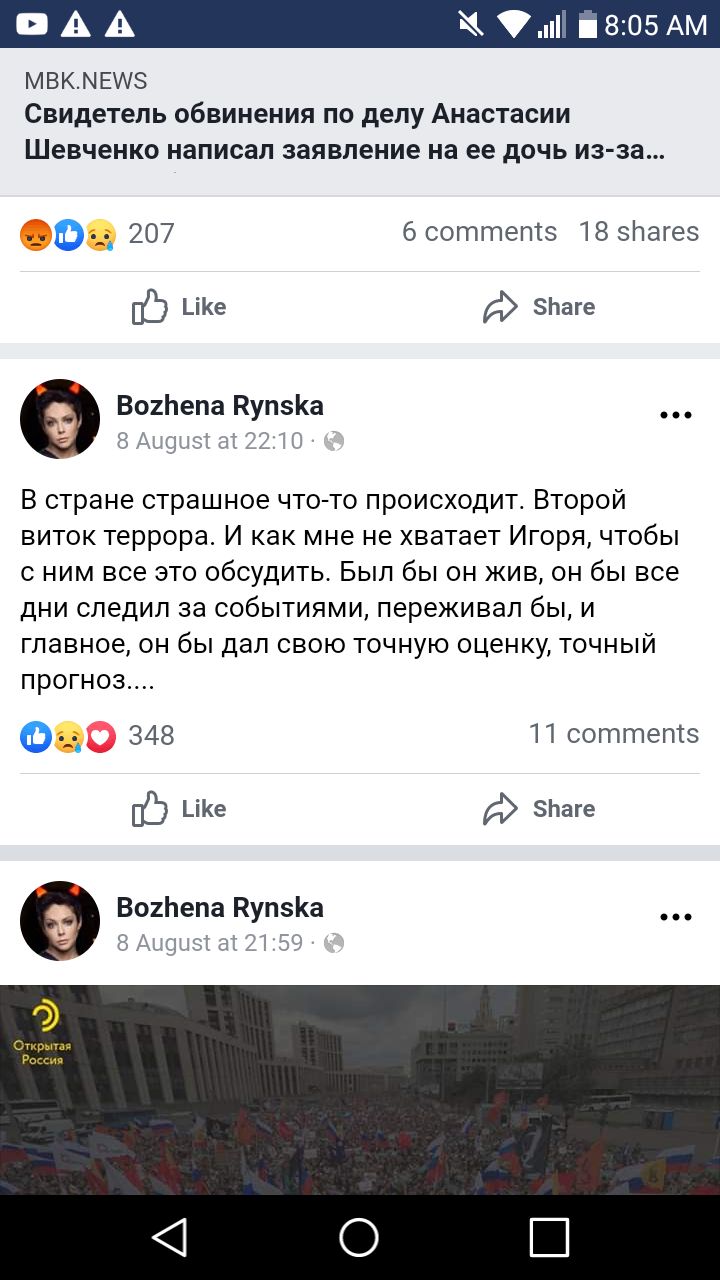Open options menu for the 22:10 post
The height and width of the screenshot is (1280, 720).
(676, 416)
